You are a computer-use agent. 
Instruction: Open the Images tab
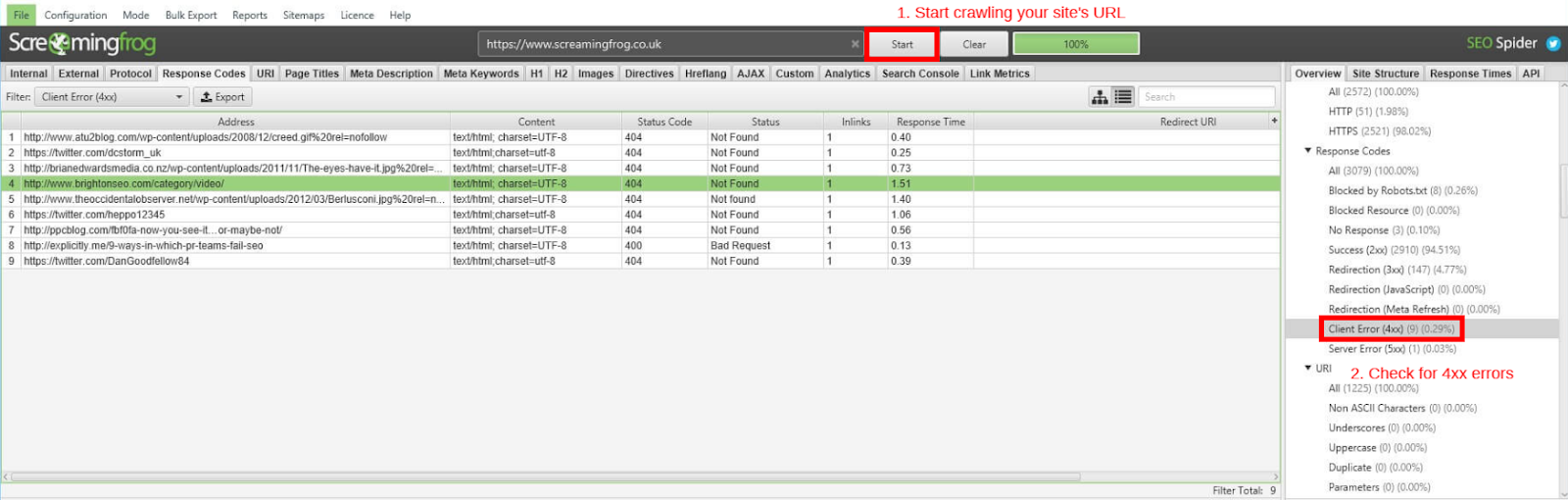[x=596, y=74]
